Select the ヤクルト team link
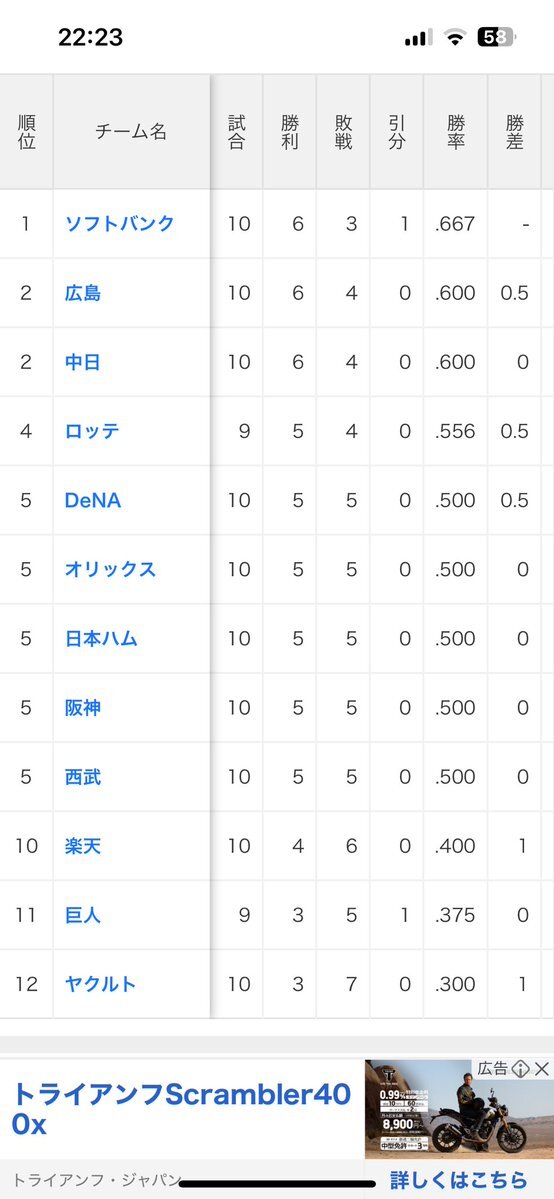The width and height of the screenshot is (554, 1199). [x=101, y=983]
